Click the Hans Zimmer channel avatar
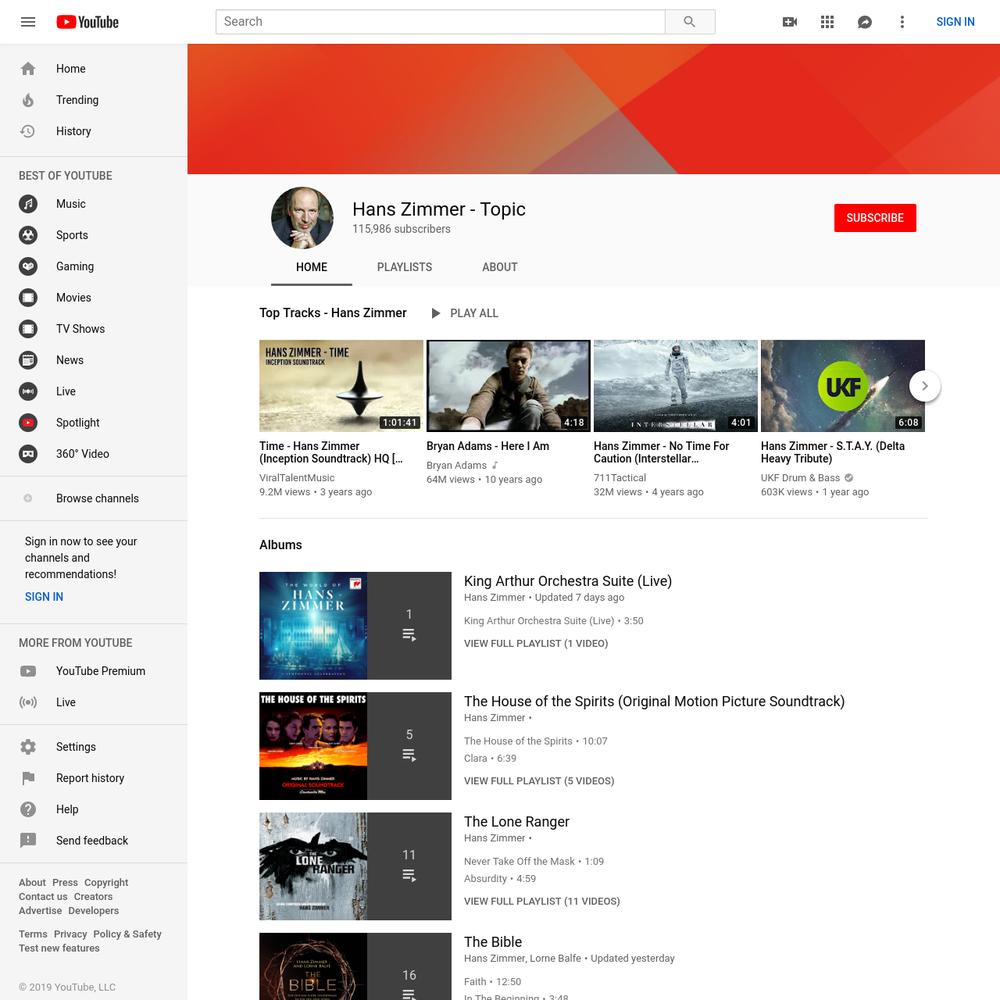1000x1000 pixels. 302,217
